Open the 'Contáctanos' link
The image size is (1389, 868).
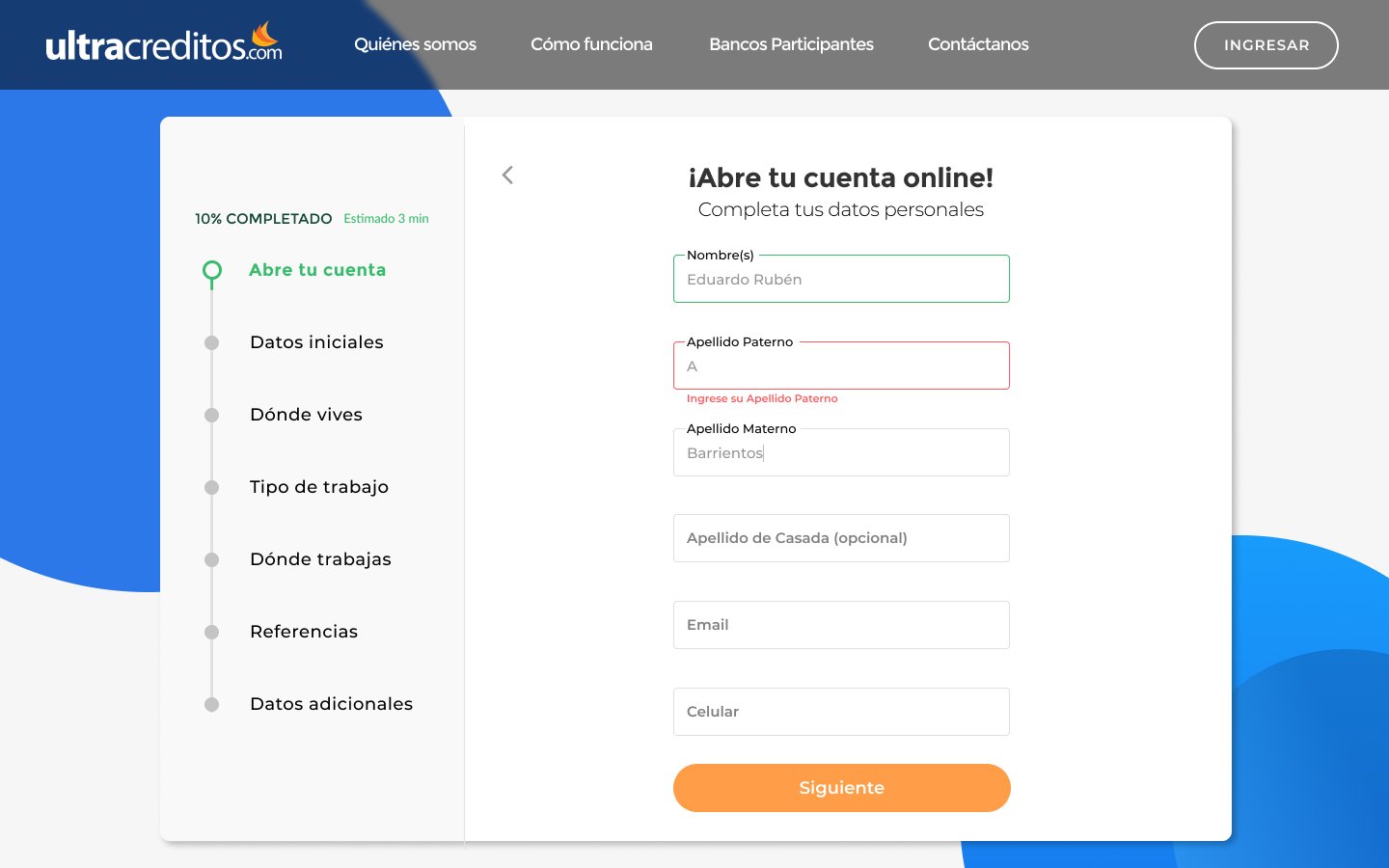click(x=978, y=44)
